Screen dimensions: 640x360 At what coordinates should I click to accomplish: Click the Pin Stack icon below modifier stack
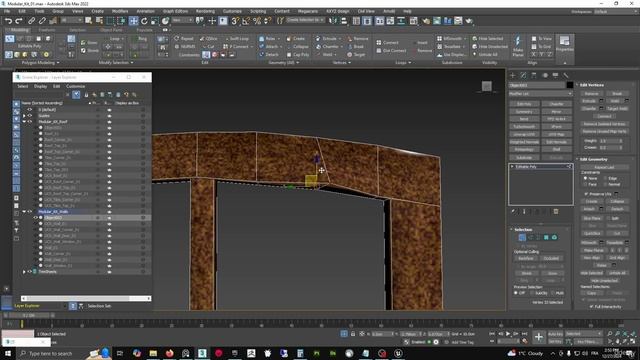coord(513,211)
